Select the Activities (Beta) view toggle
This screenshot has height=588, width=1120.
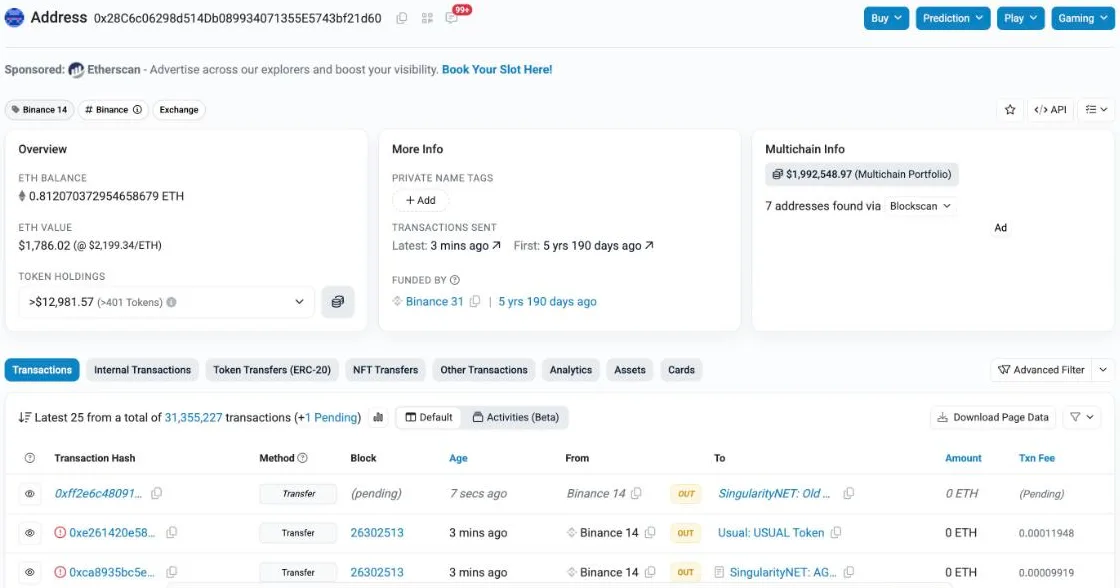(x=515, y=417)
